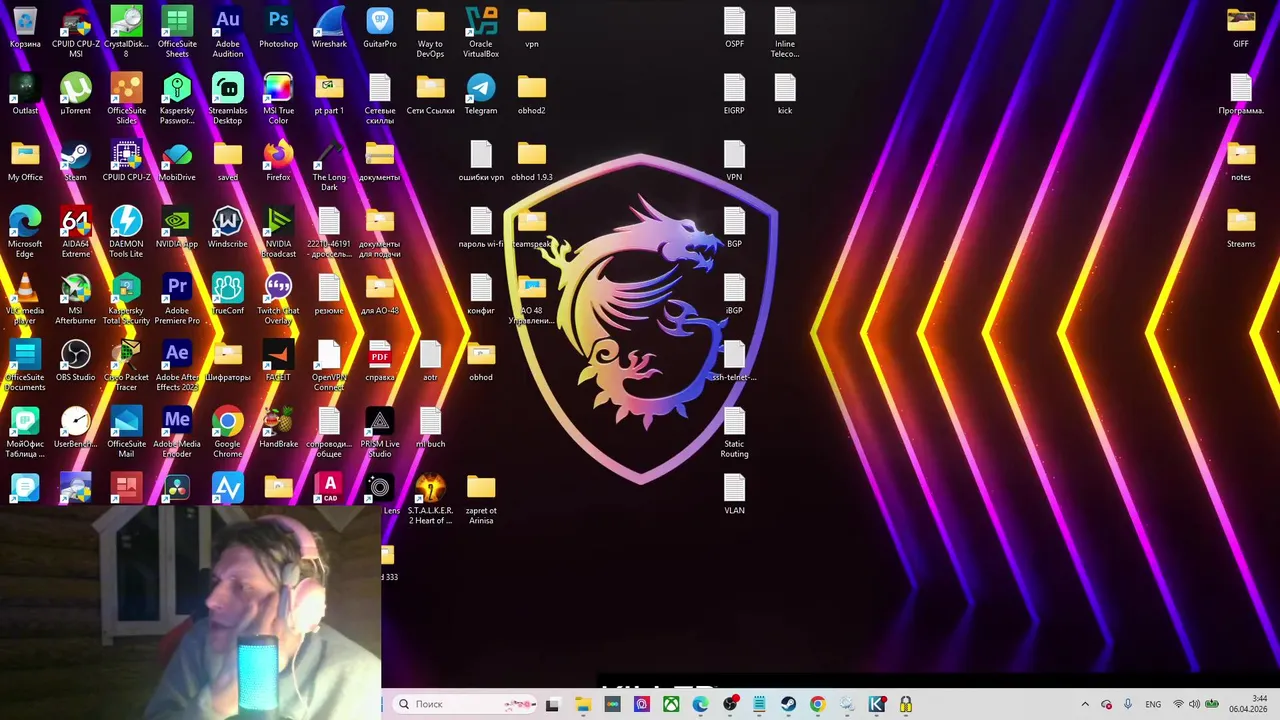
Task: Open Xbox app on the taskbar
Action: (x=671, y=704)
